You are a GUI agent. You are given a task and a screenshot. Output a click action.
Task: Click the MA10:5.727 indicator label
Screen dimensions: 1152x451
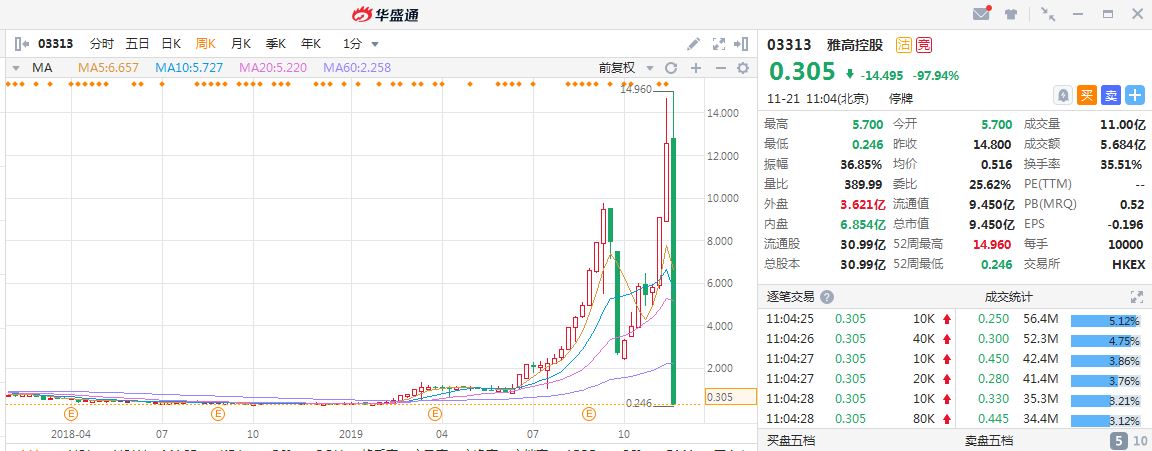189,68
